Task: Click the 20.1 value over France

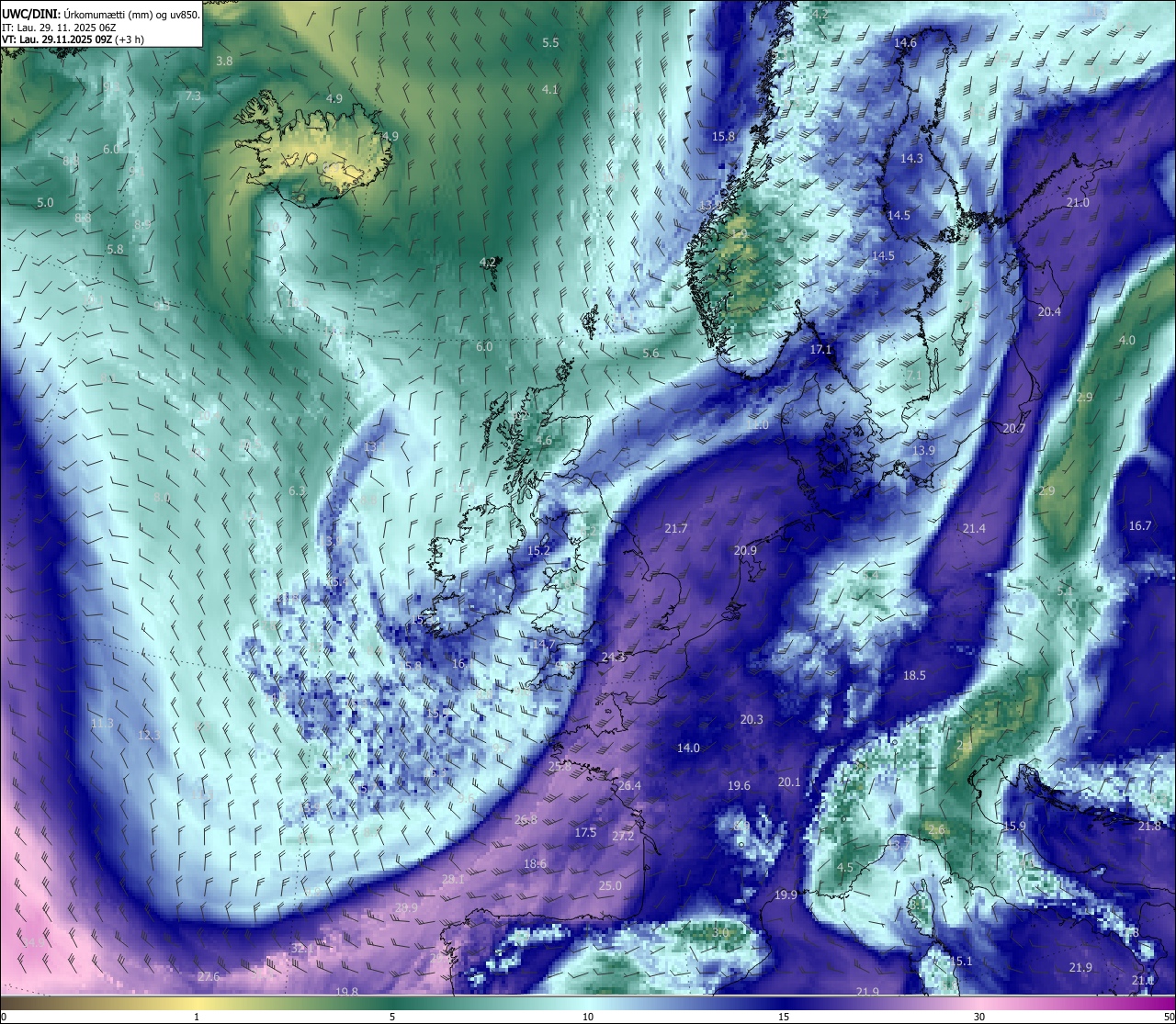Action: (x=789, y=782)
